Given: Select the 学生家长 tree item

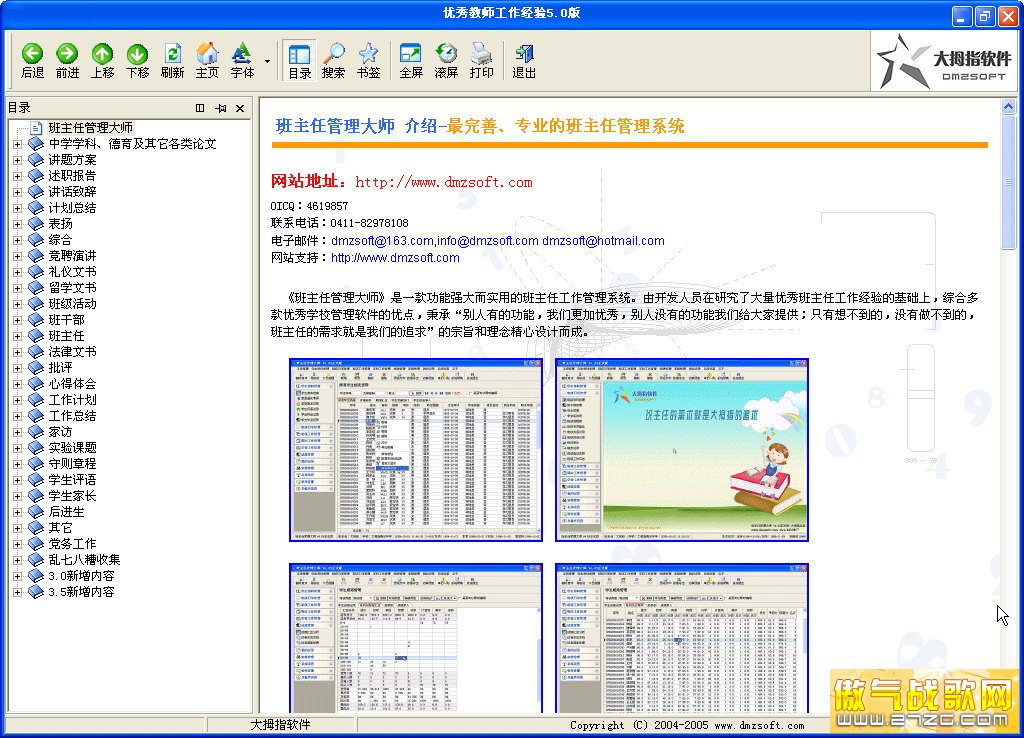Looking at the screenshot, I should coord(72,496).
